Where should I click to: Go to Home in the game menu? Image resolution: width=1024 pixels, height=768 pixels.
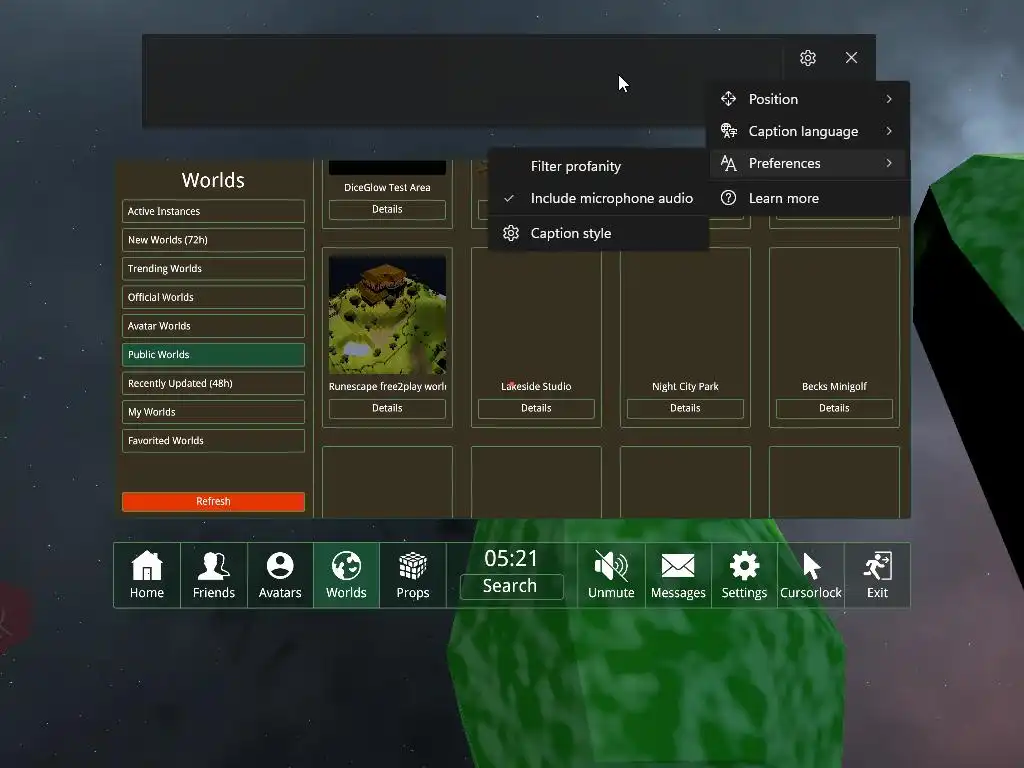coord(147,575)
